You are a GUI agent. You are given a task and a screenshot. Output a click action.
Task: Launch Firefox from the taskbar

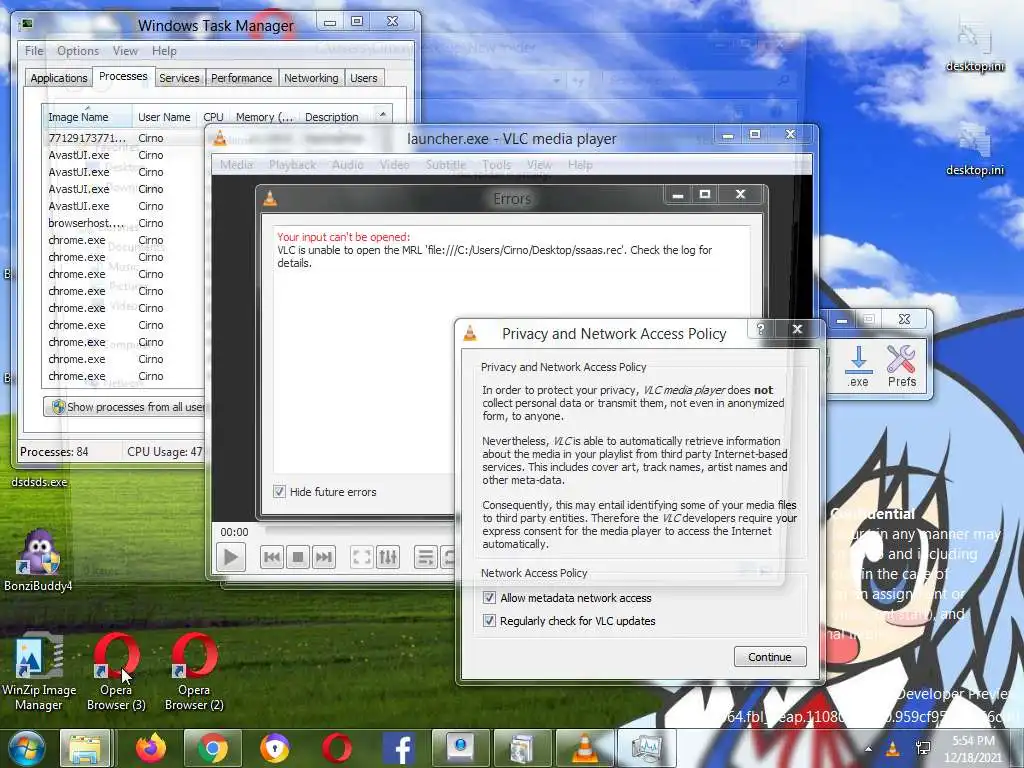pos(151,748)
